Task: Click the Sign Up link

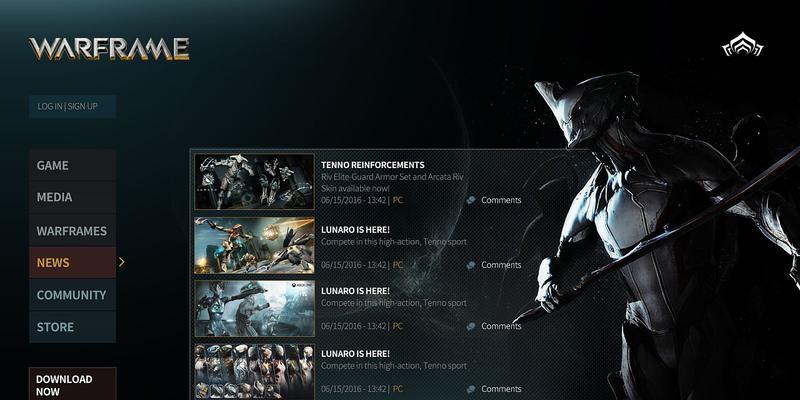Action: tap(83, 106)
